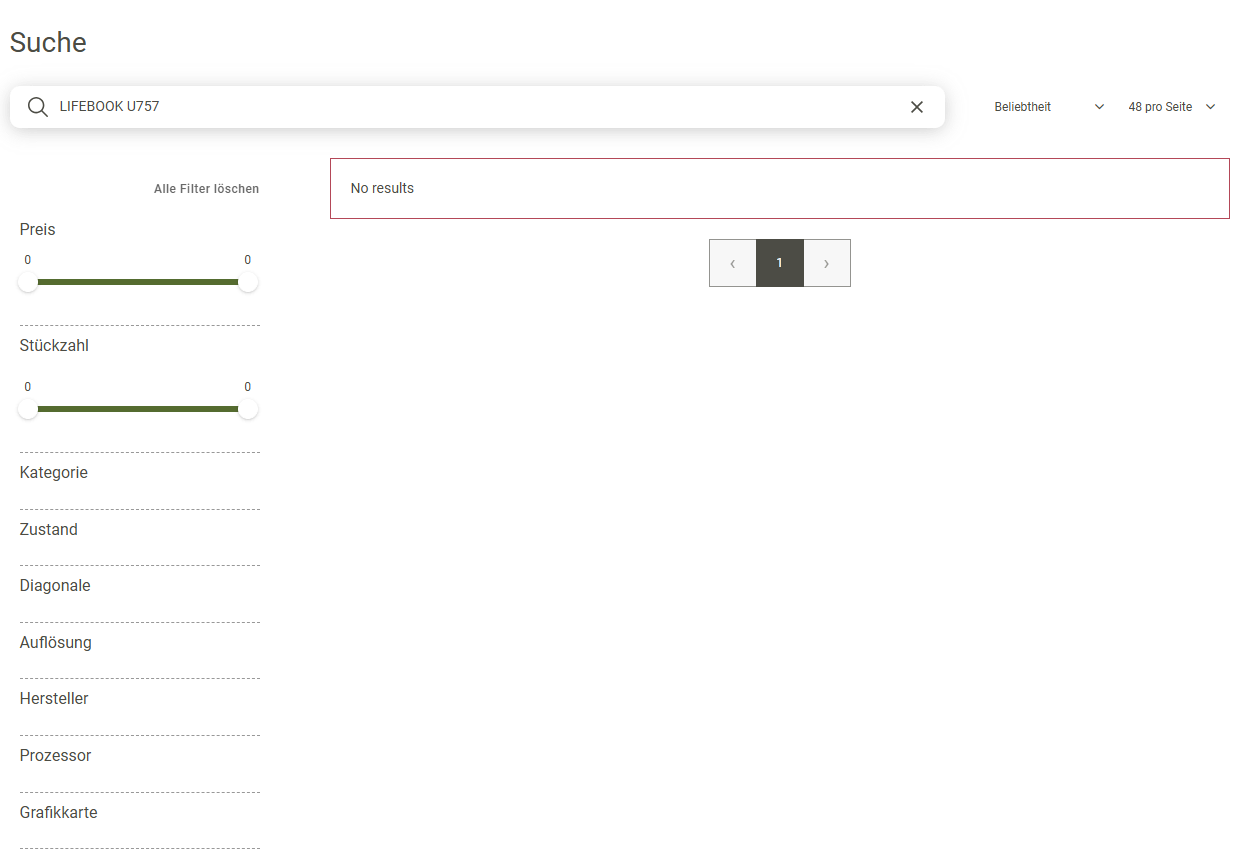Clear the search field with X icon
1252x860 pixels.
(x=916, y=107)
